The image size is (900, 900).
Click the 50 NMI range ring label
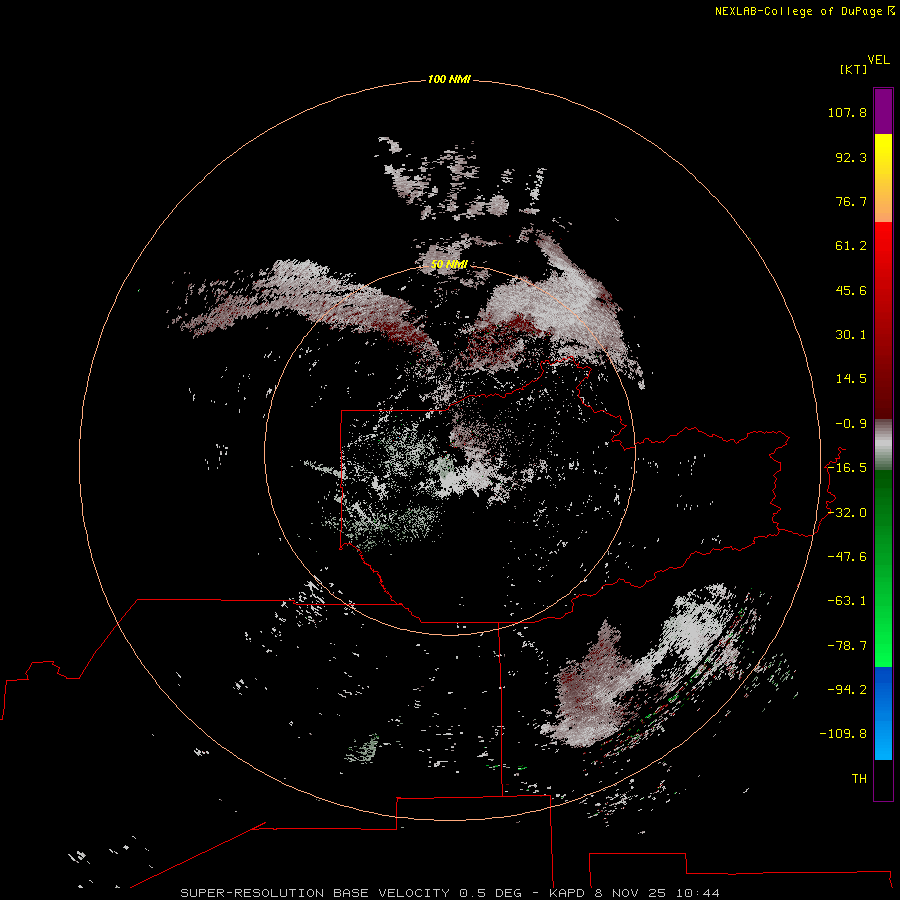449,264
